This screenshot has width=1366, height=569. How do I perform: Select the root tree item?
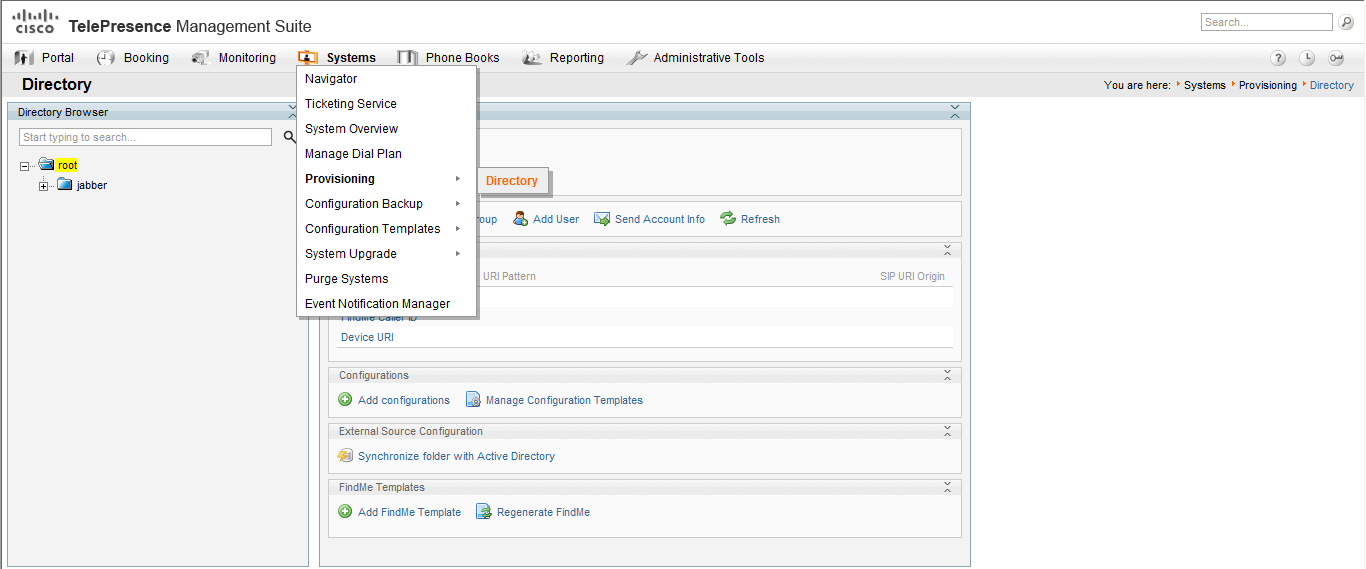(x=67, y=165)
